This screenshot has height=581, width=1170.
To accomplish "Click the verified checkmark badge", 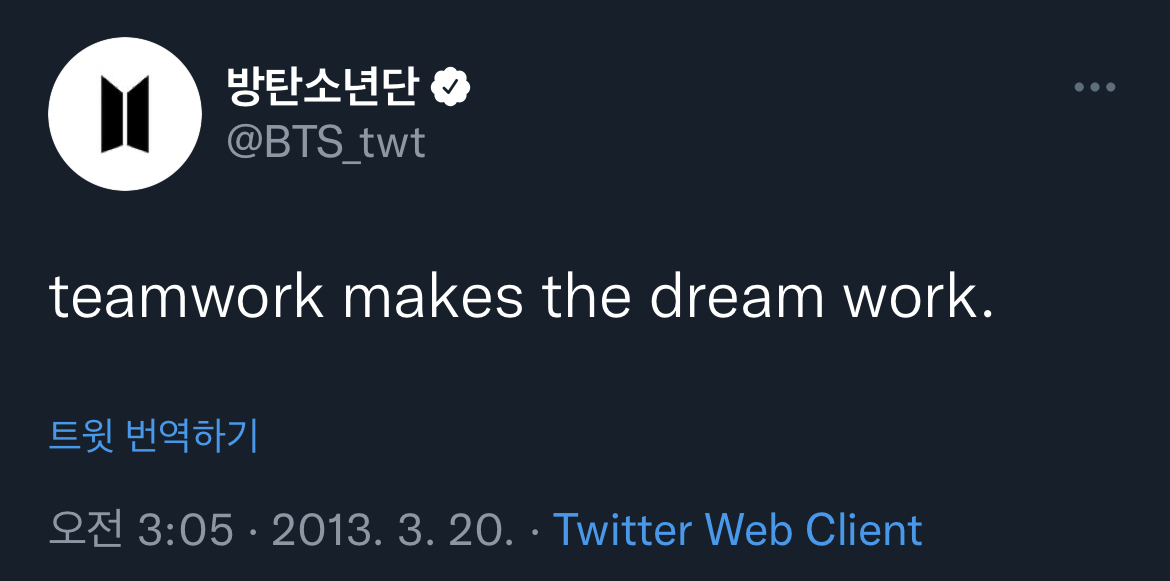I will pyautogui.click(x=451, y=88).
